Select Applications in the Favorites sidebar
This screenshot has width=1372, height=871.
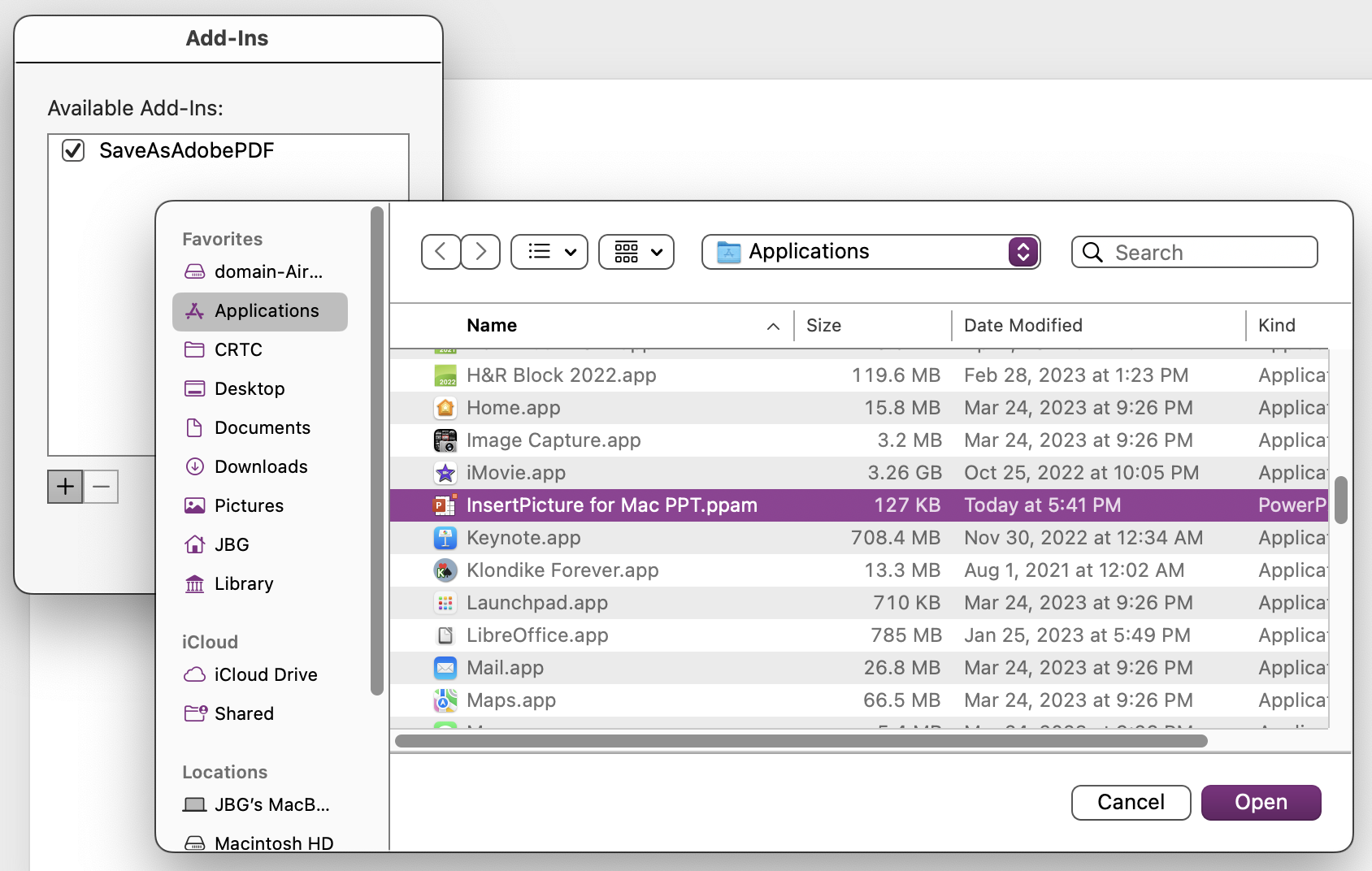click(x=260, y=311)
